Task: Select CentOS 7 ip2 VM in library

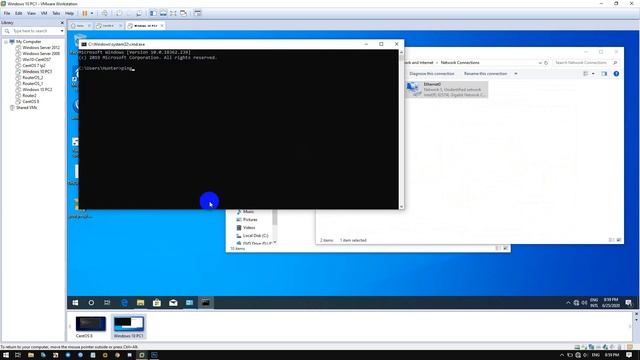Action: click(x=33, y=65)
